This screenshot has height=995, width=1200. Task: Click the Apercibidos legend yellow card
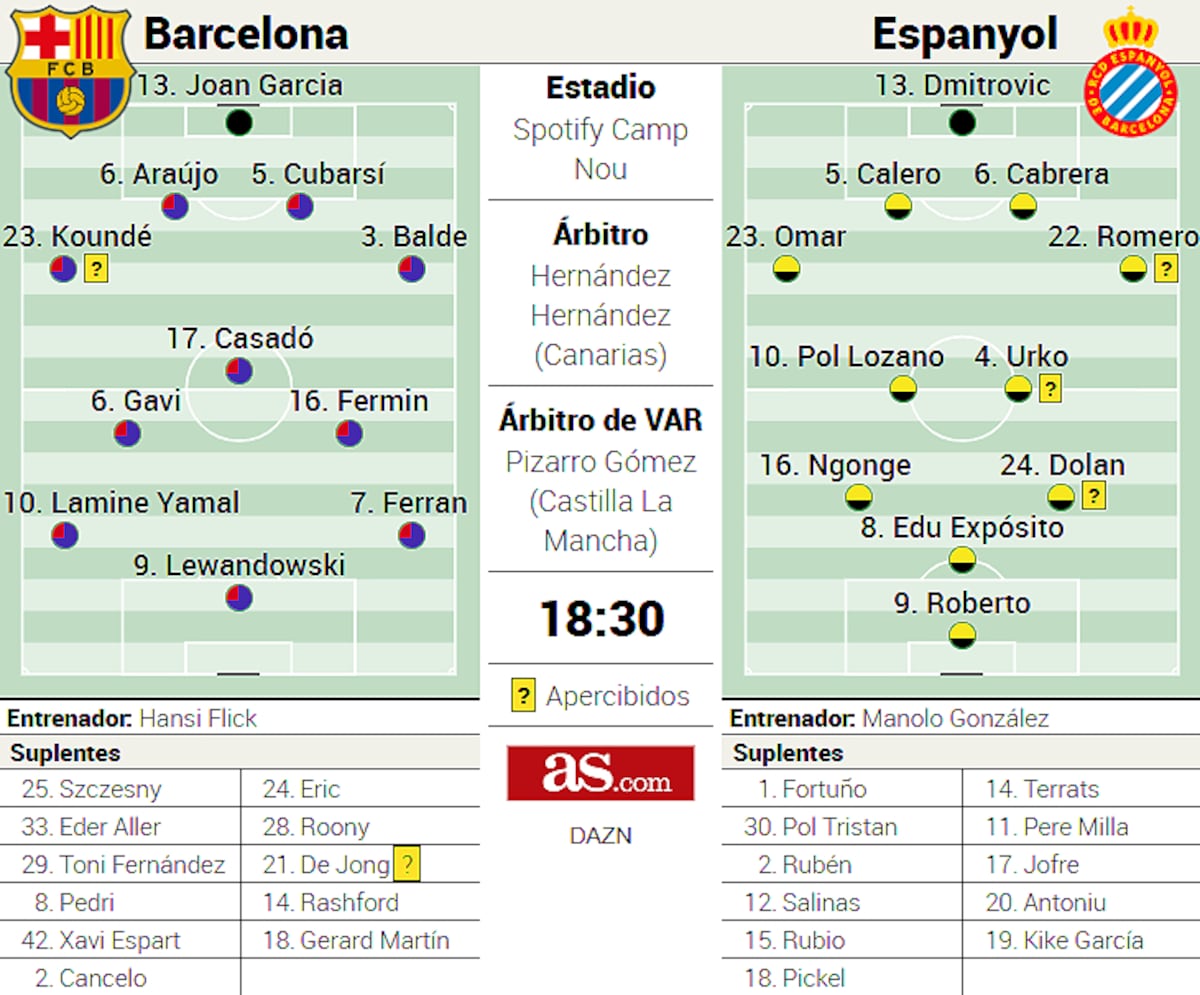pos(522,695)
